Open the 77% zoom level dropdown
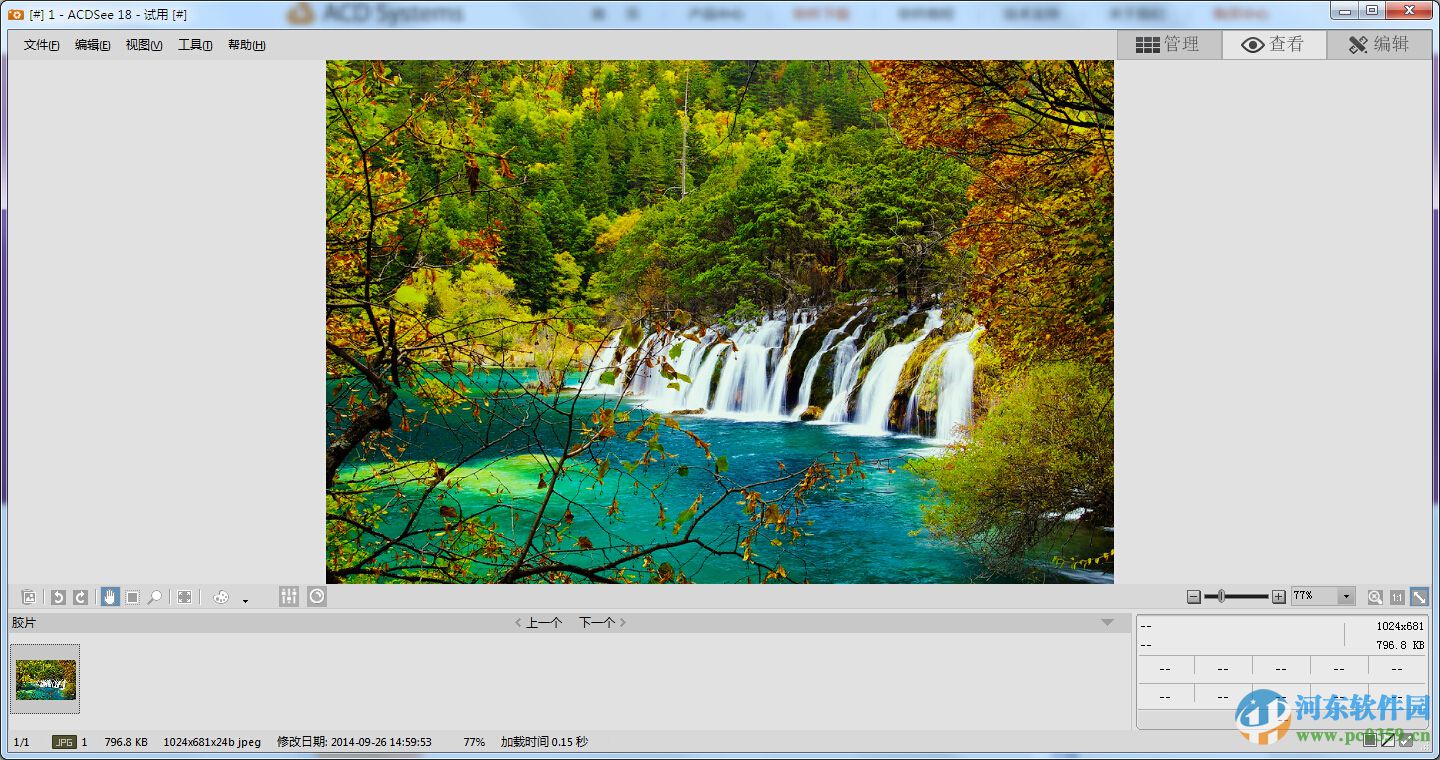Image resolution: width=1440 pixels, height=760 pixels. [1346, 596]
